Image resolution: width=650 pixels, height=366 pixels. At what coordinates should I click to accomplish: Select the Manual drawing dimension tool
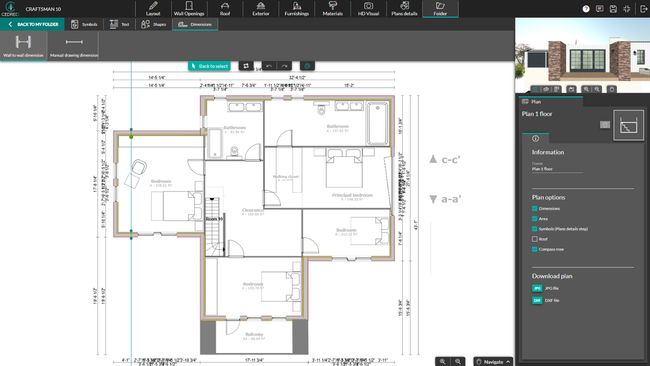74,46
